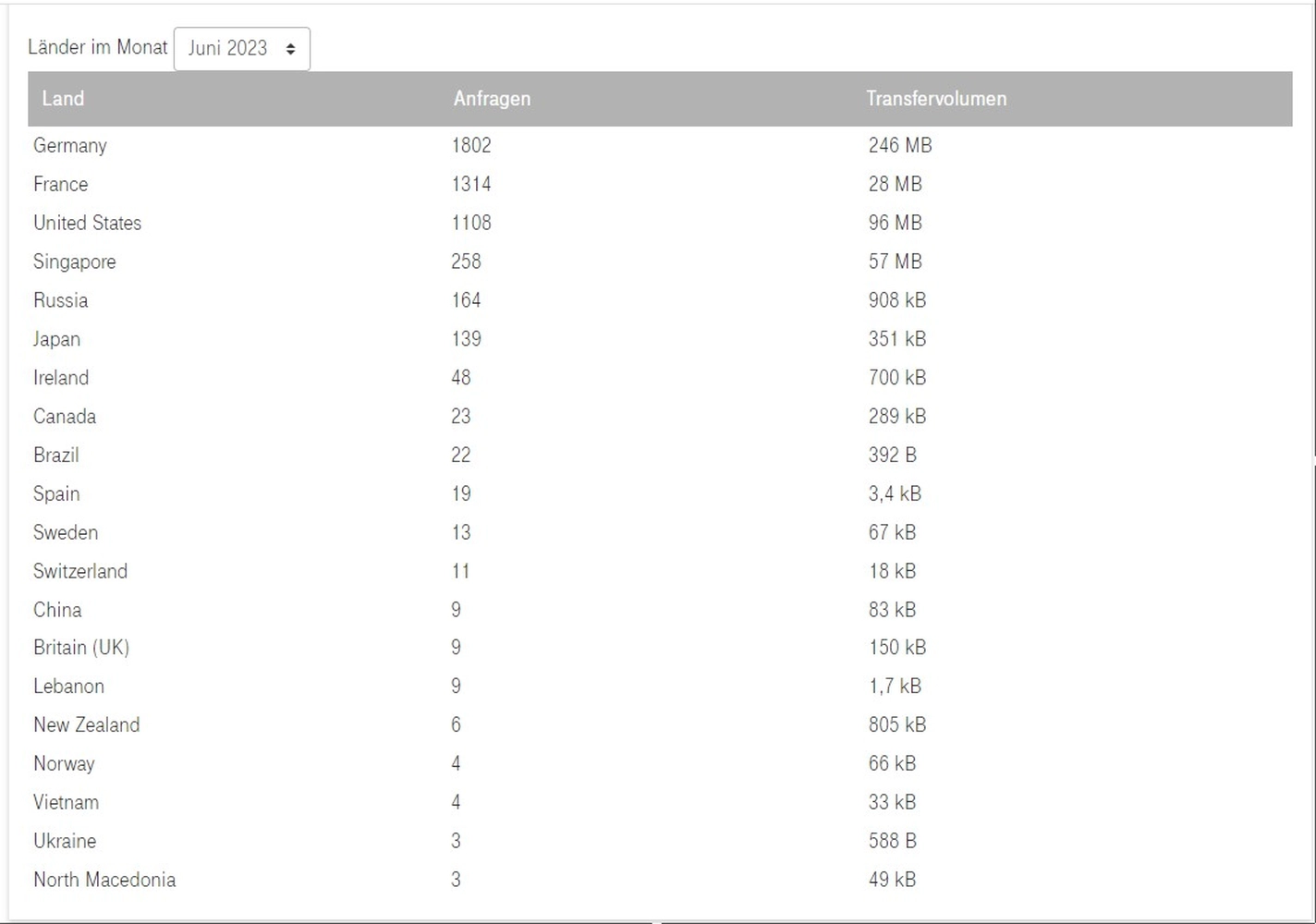Click the France entry in the table
Image resolution: width=1316 pixels, height=924 pixels.
(x=60, y=184)
